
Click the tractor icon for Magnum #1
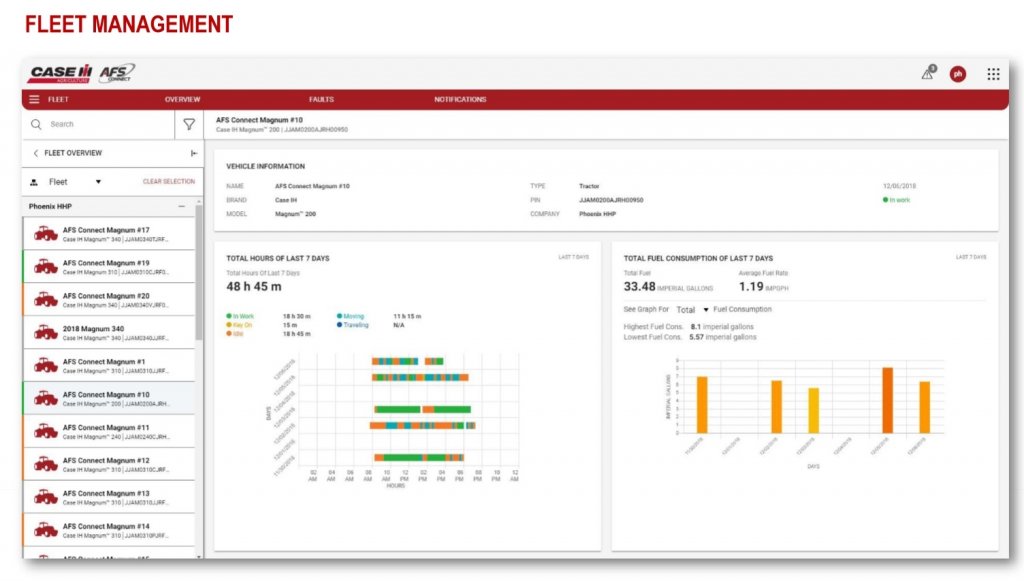(46, 366)
